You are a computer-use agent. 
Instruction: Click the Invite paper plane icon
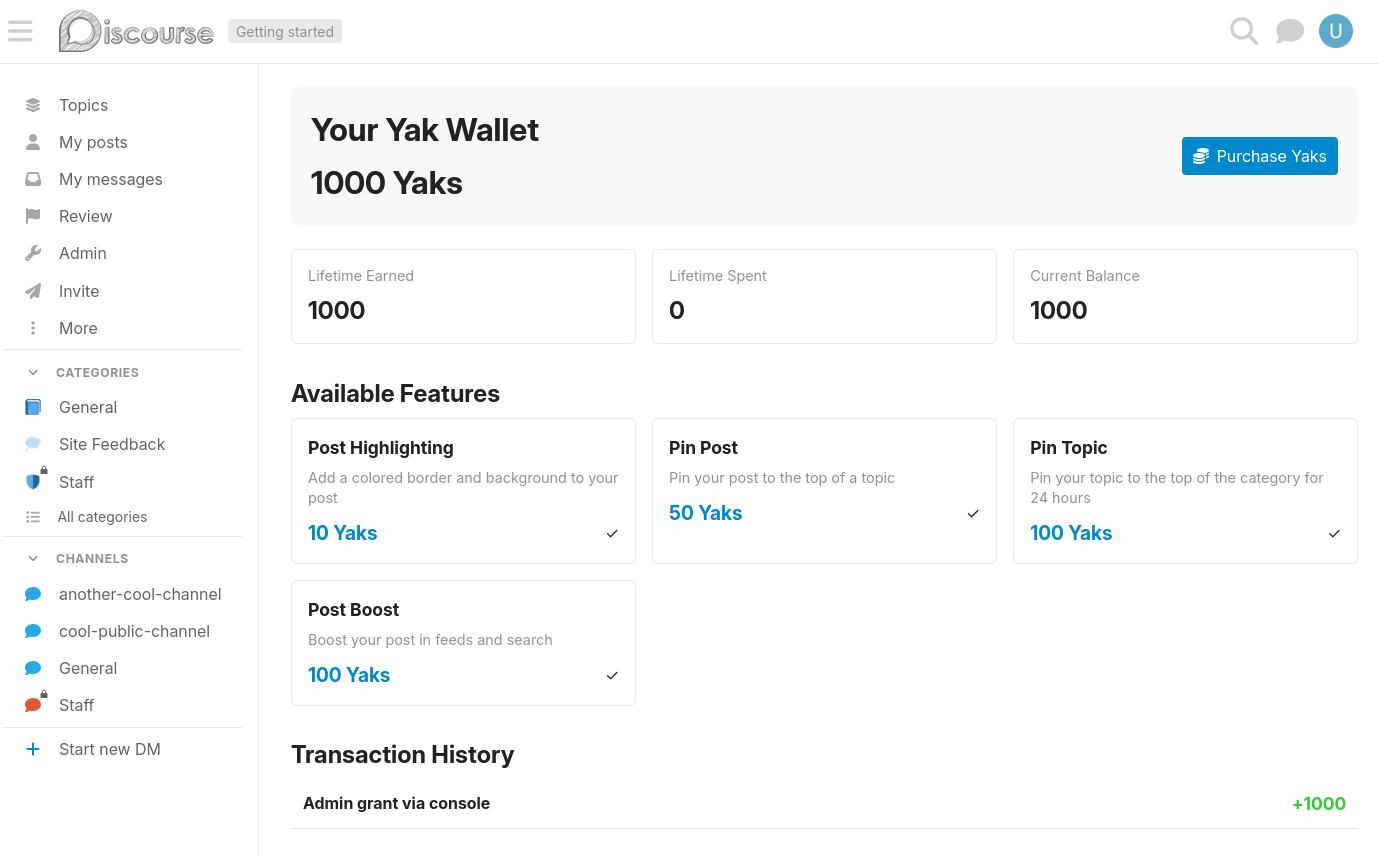click(33, 291)
